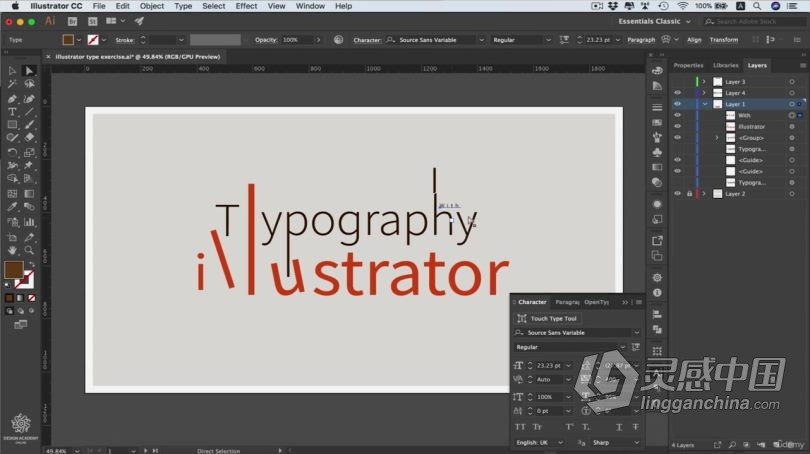Screen dimensions: 810x454
Task: Expand Layer 4 in Layers panel
Action: point(704,93)
